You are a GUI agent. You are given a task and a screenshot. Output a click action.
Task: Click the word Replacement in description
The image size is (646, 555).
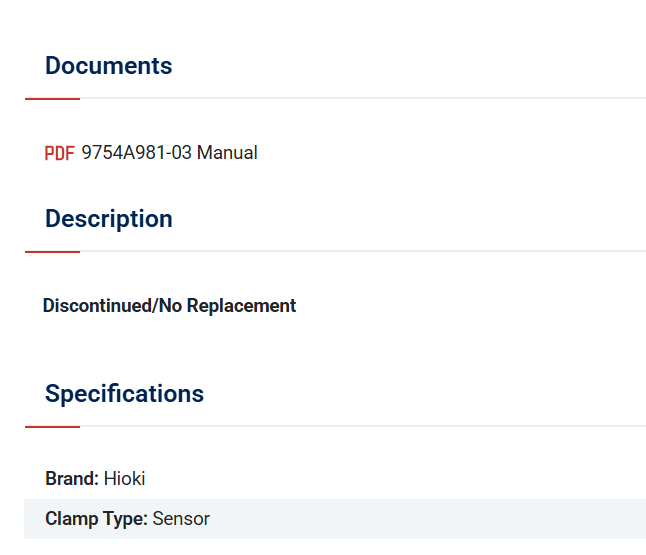pyautogui.click(x=241, y=306)
